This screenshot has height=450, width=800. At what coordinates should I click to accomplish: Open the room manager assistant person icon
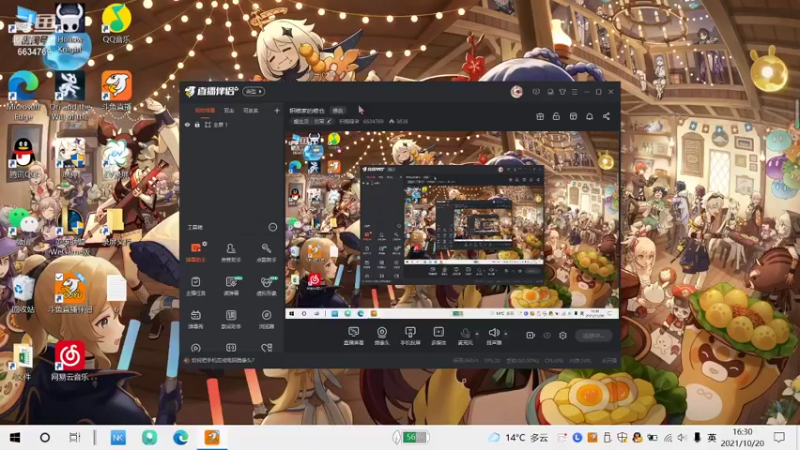point(231,252)
